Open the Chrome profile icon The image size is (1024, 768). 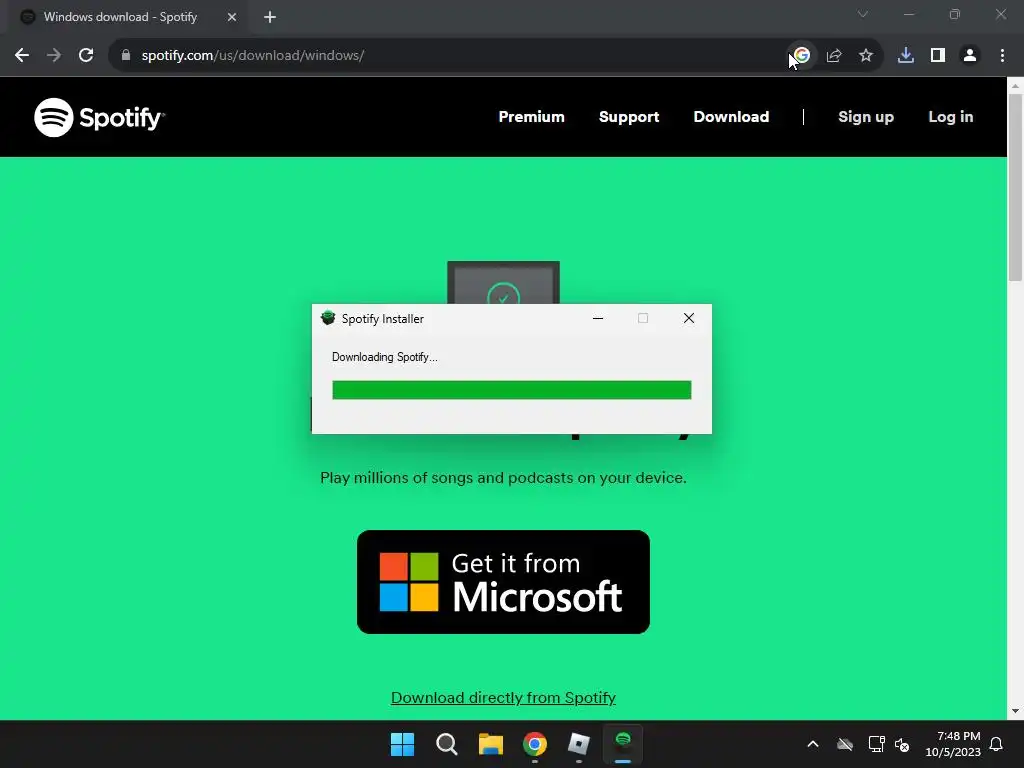pyautogui.click(x=970, y=56)
